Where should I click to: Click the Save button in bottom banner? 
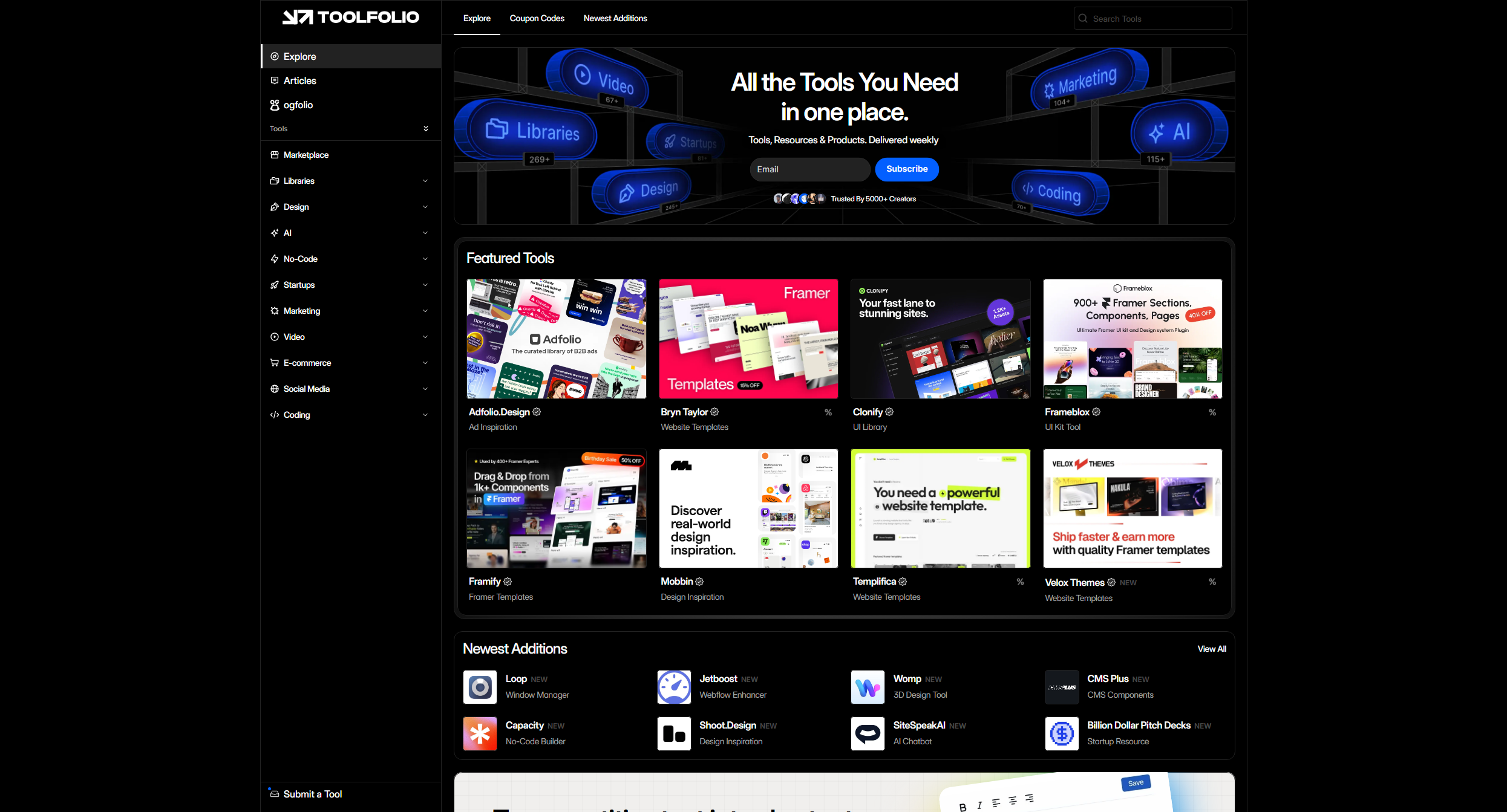point(1136,783)
